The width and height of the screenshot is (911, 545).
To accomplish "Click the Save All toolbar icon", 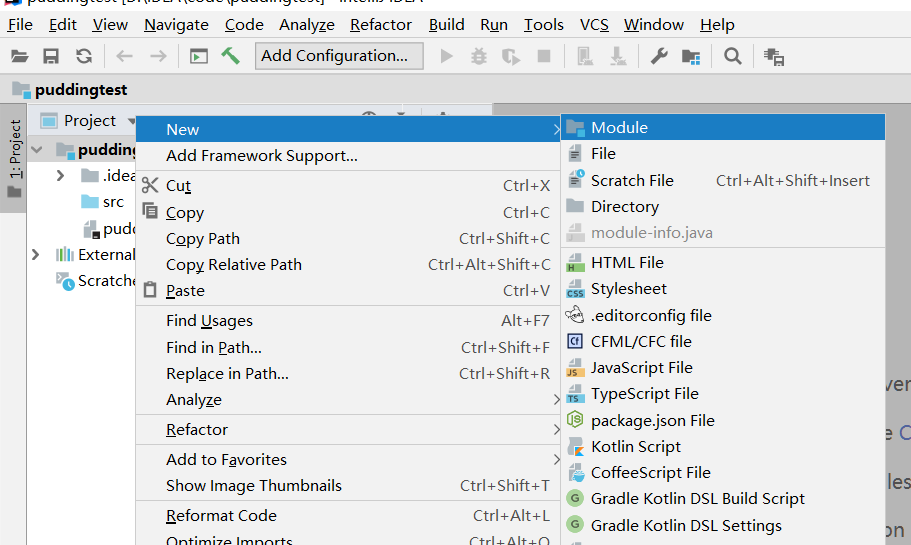I will coord(51,56).
